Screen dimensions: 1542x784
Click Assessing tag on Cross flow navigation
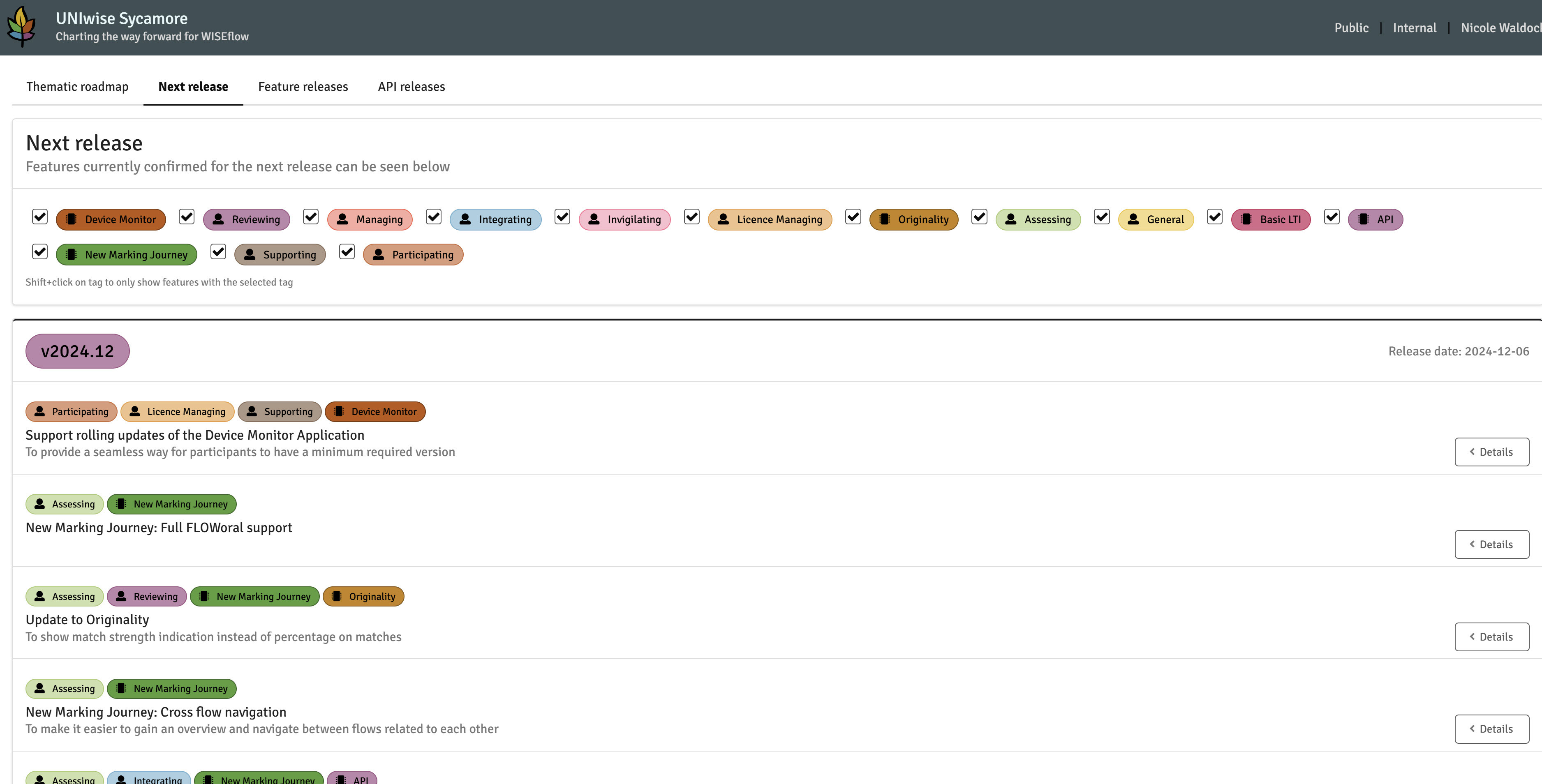(x=65, y=689)
